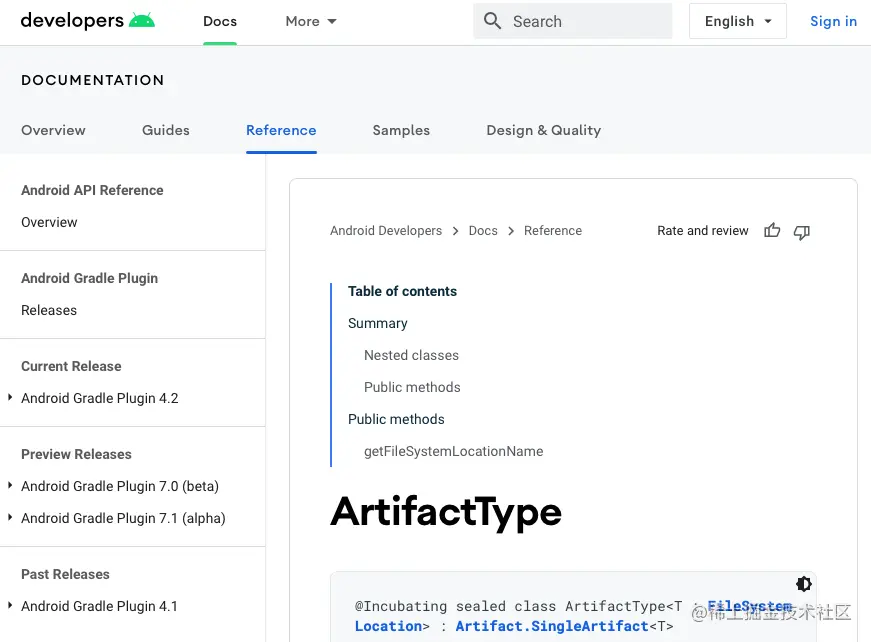Click the Rate and review label
The image size is (871, 642).
tap(703, 230)
